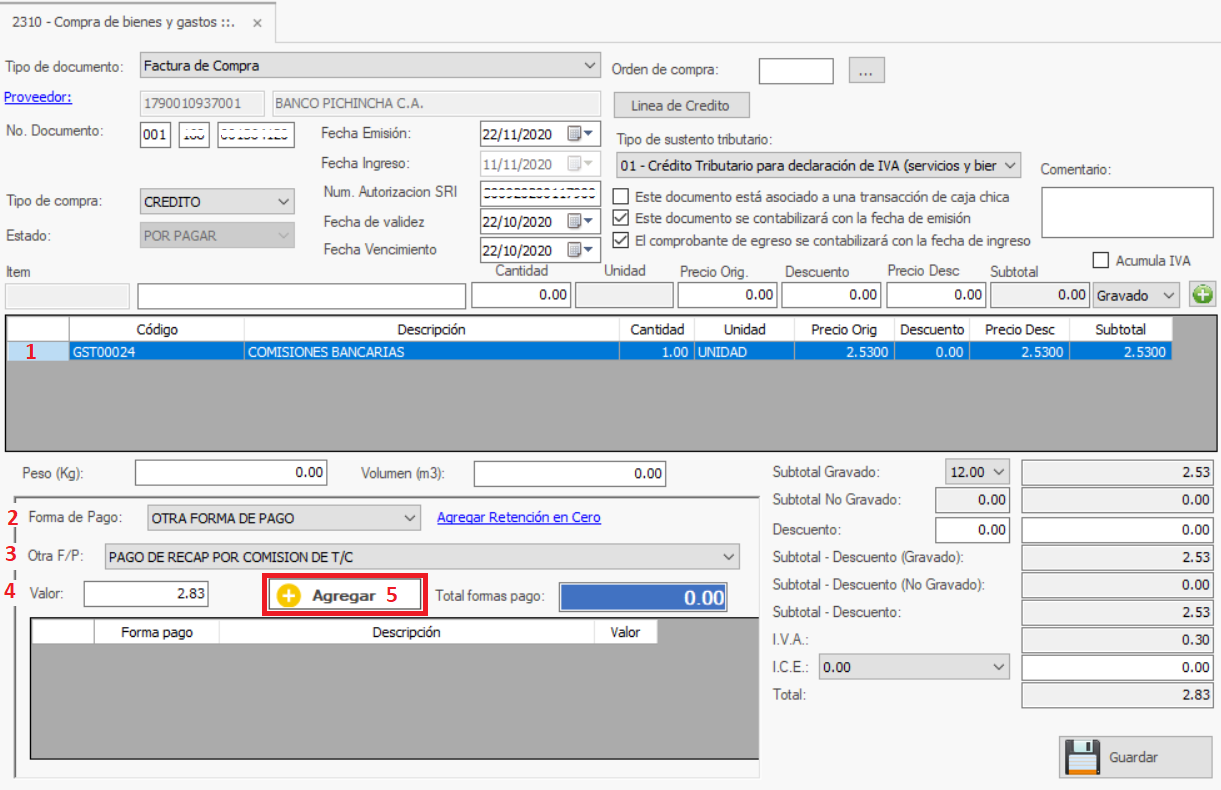Close the Compra de bienes y gastos tab
The height and width of the screenshot is (790, 1221).
coord(258,22)
